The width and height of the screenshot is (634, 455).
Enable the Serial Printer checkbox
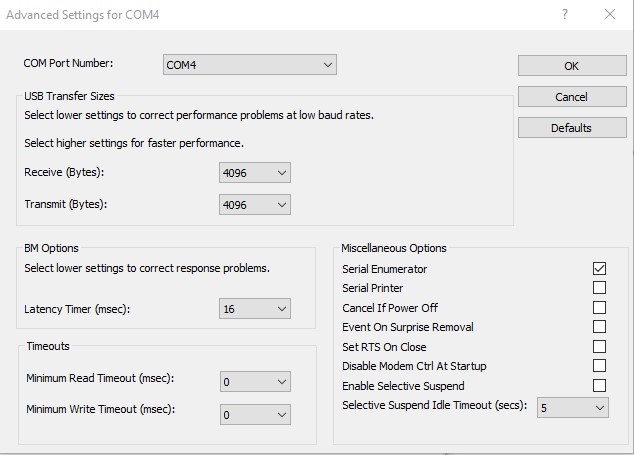tap(600, 288)
